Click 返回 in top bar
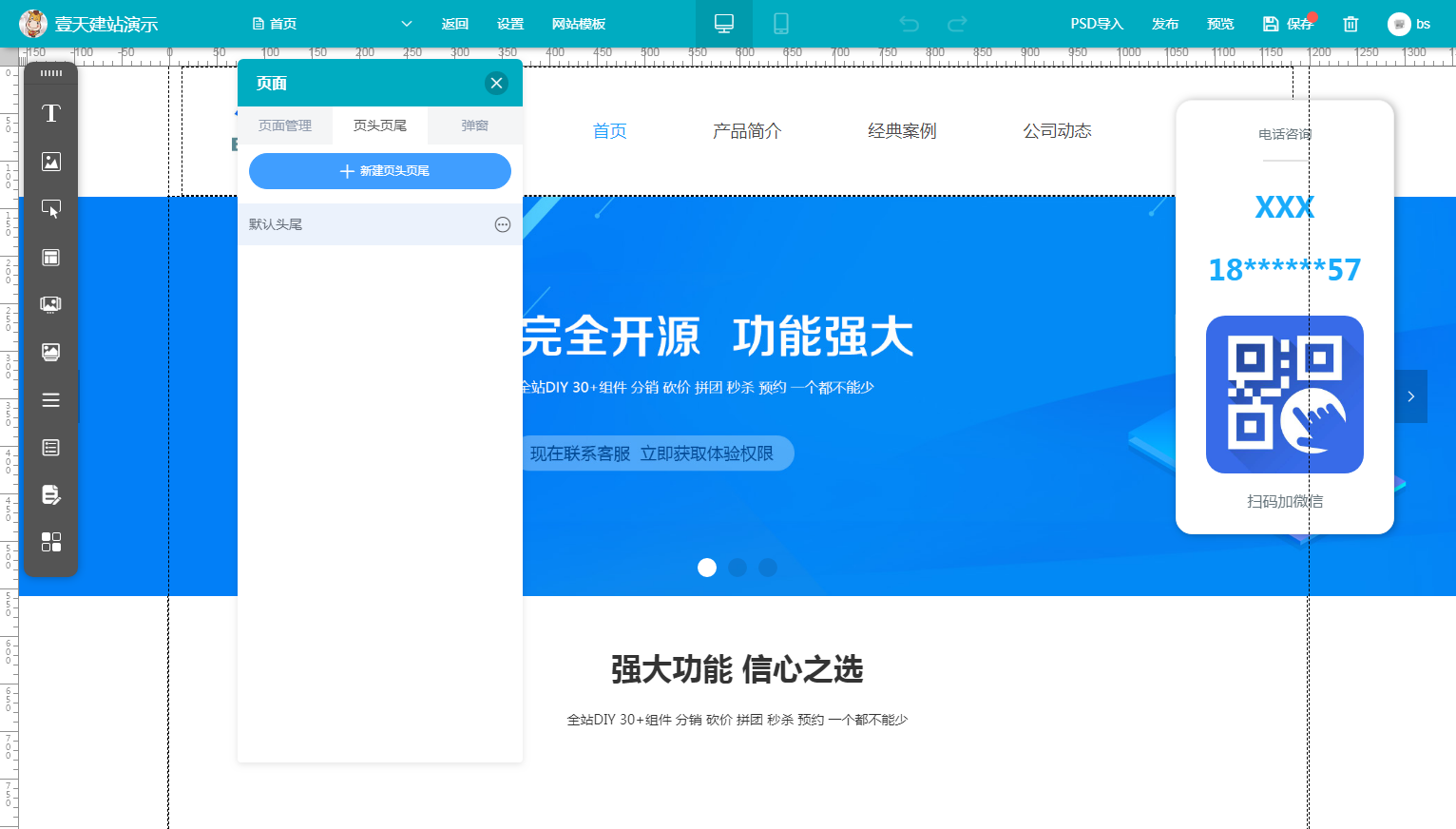The height and width of the screenshot is (829, 1456). point(455,24)
